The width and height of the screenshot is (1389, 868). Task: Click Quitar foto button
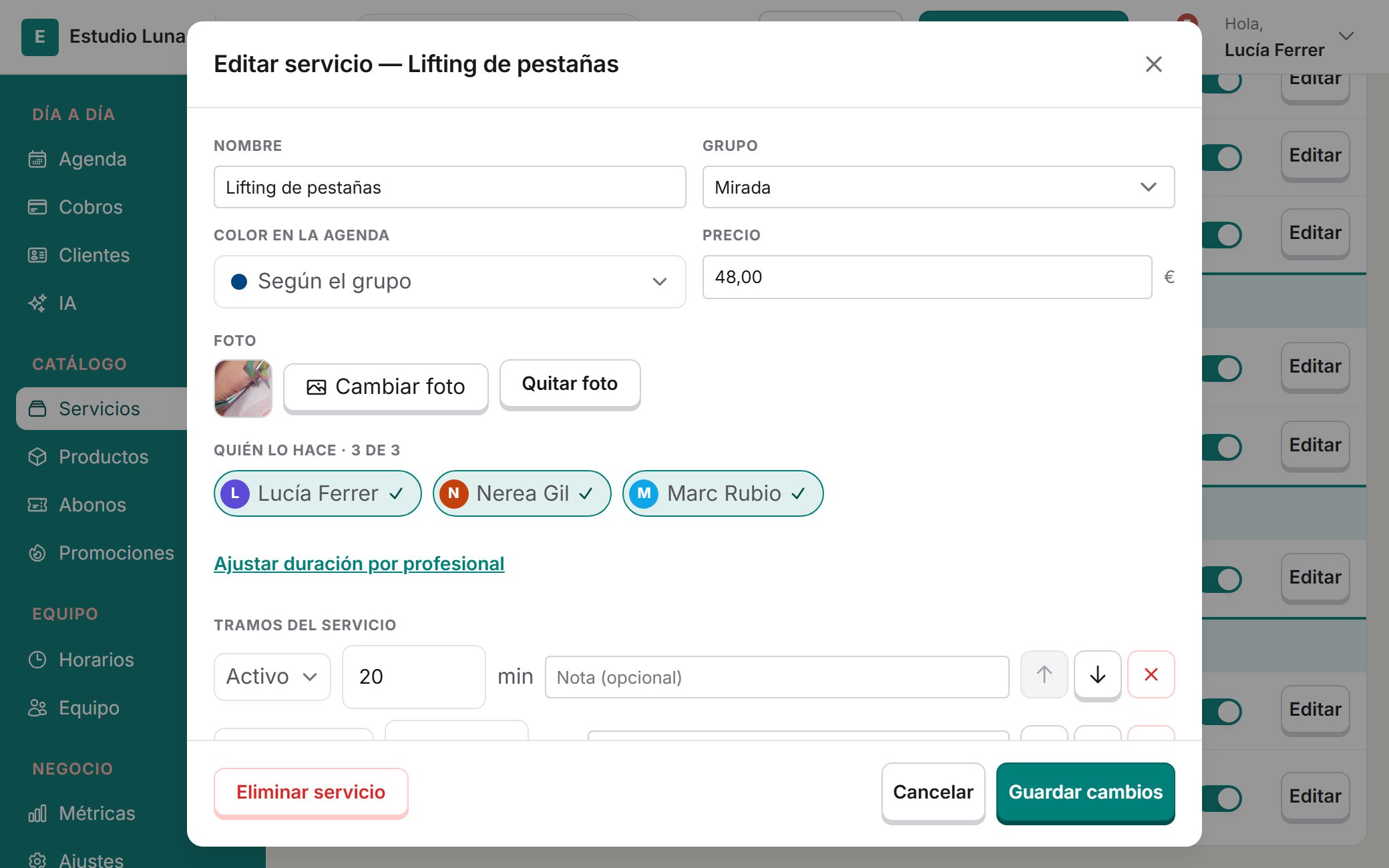click(x=570, y=384)
